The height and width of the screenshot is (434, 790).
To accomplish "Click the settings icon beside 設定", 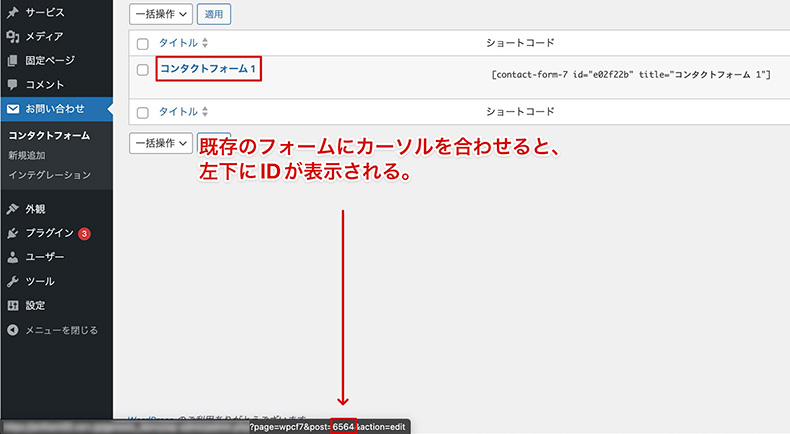I will pos(13,305).
